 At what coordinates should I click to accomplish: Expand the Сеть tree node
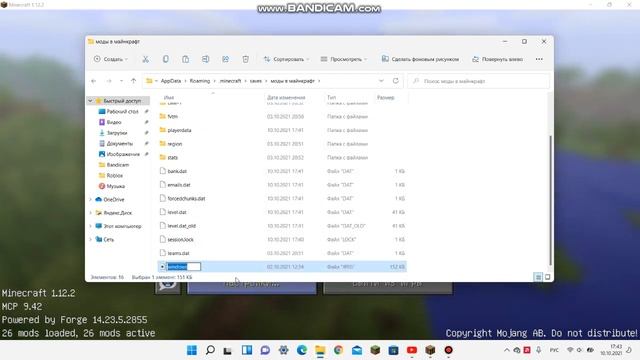tap(90, 239)
